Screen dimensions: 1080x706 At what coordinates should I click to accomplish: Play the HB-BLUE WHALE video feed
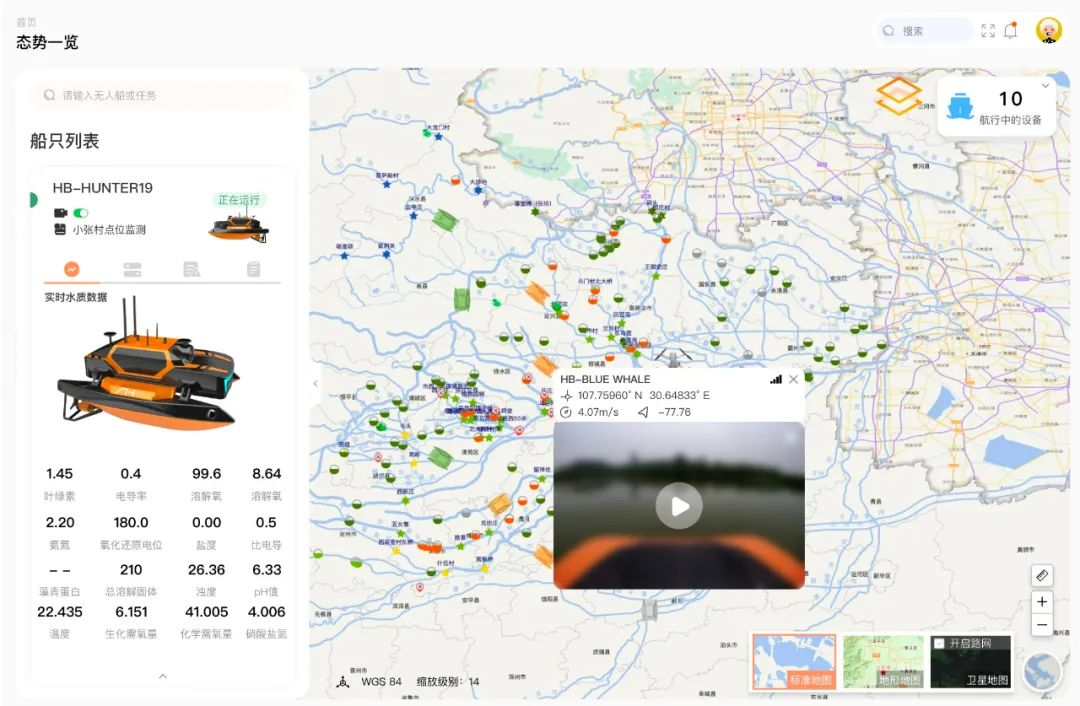coord(679,506)
